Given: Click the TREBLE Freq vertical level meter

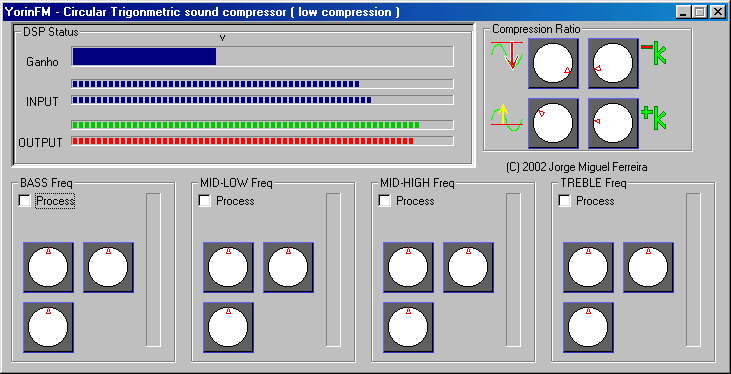Looking at the screenshot, I should click(693, 270).
